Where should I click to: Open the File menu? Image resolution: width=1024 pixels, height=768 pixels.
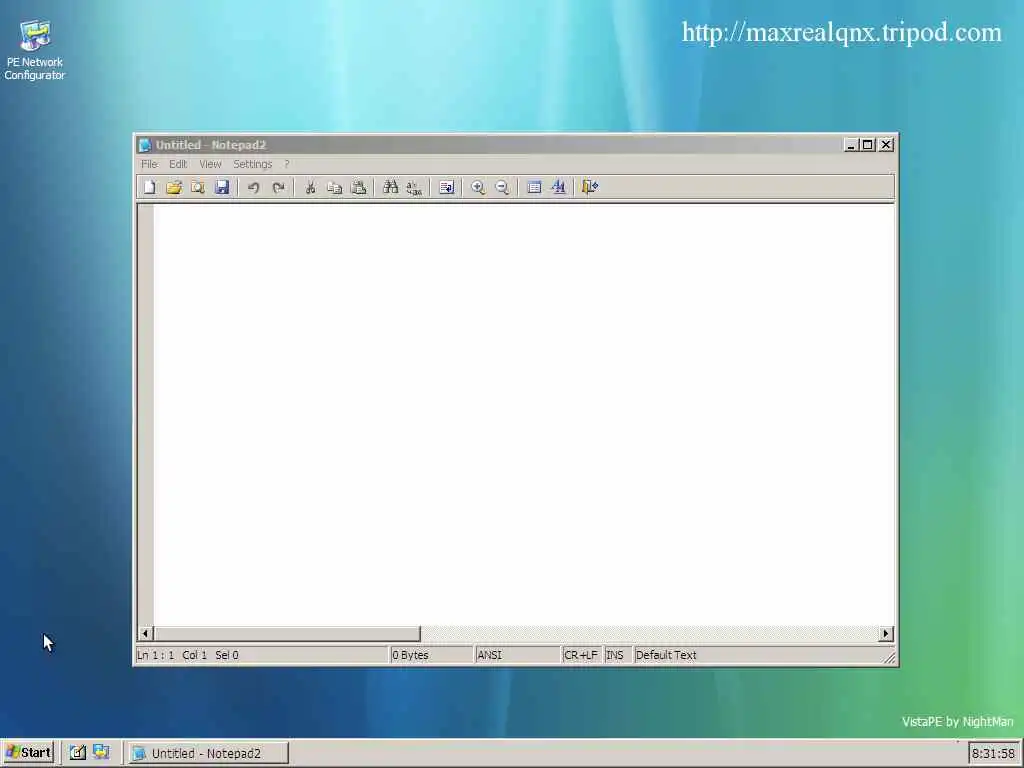click(150, 164)
